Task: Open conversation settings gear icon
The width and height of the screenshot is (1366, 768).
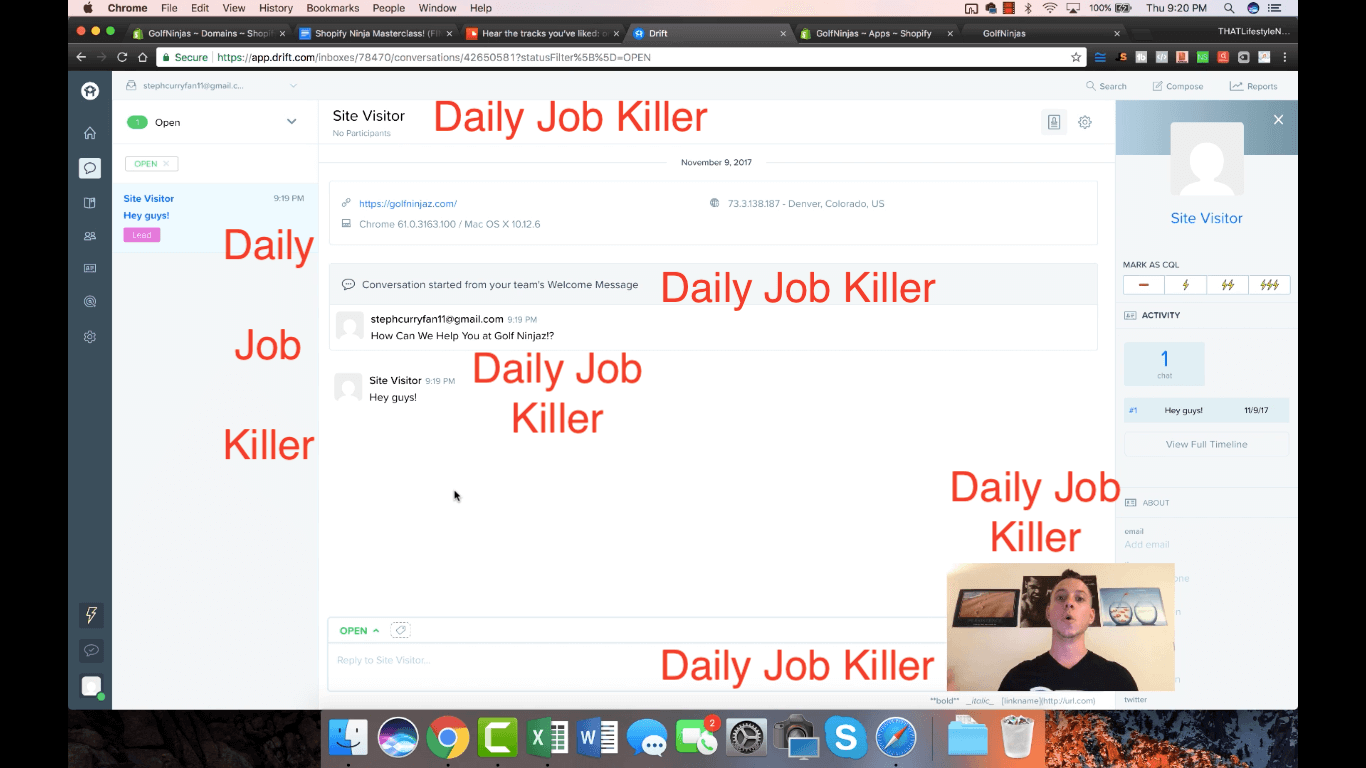Action: (1085, 122)
